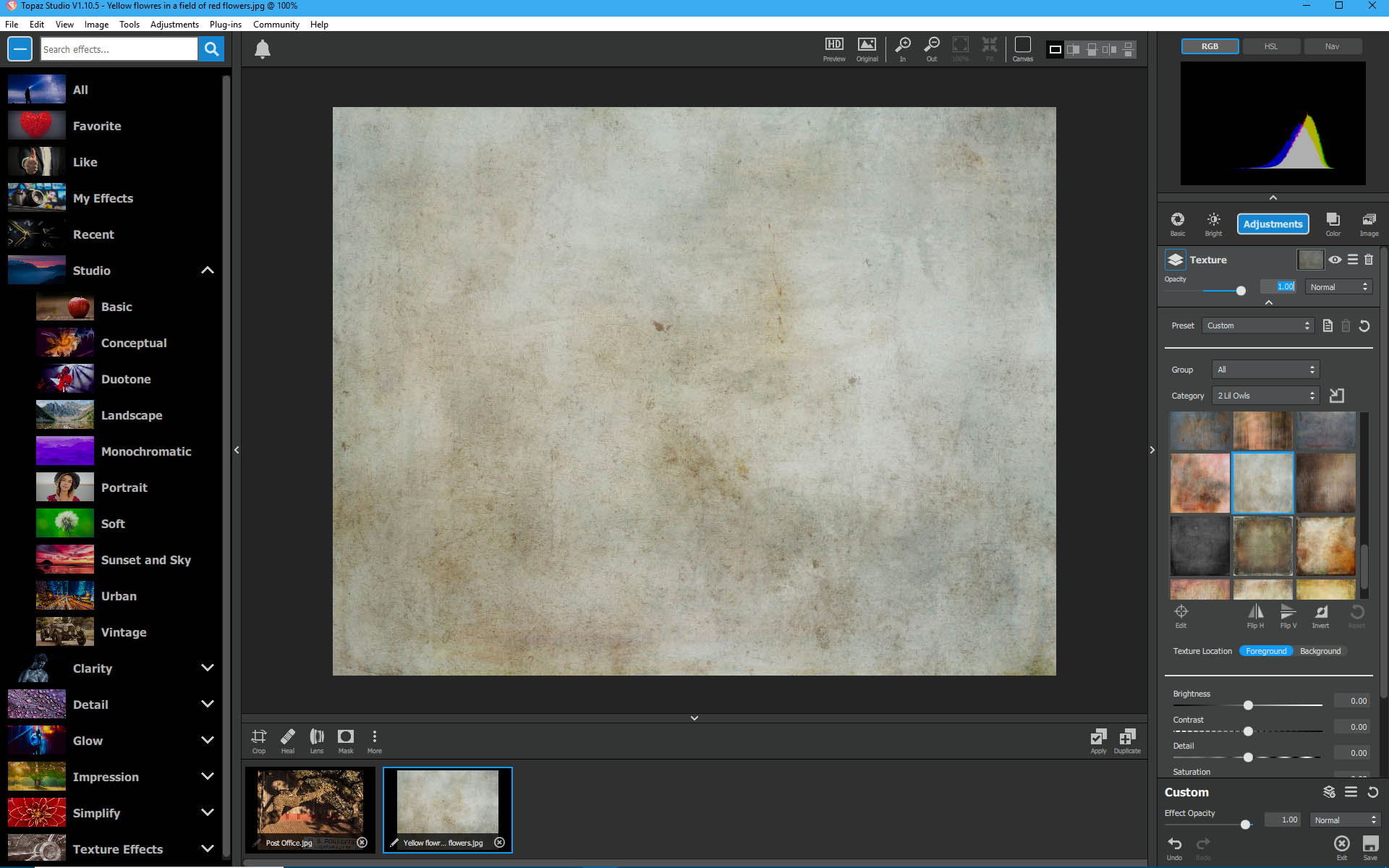Toggle visibility of the Texture adjustment
The height and width of the screenshot is (868, 1389).
[1335, 260]
